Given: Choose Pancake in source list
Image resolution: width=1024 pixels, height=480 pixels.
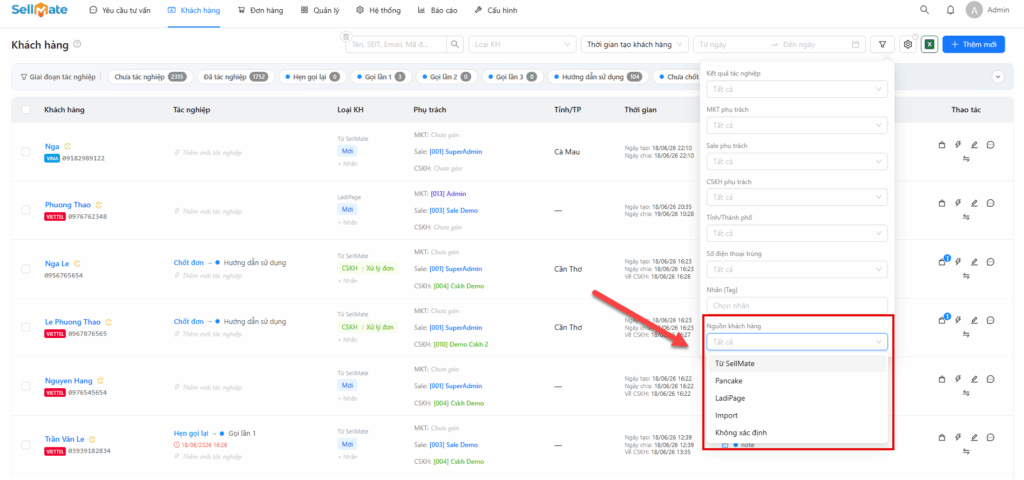Looking at the screenshot, I should (797, 380).
